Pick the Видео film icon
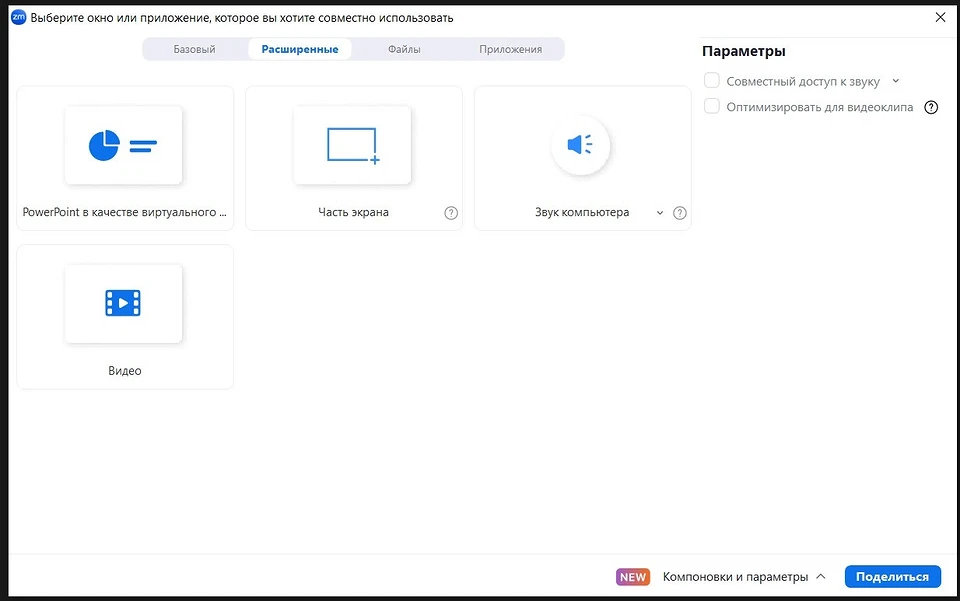The width and height of the screenshot is (960, 601). coord(123,303)
